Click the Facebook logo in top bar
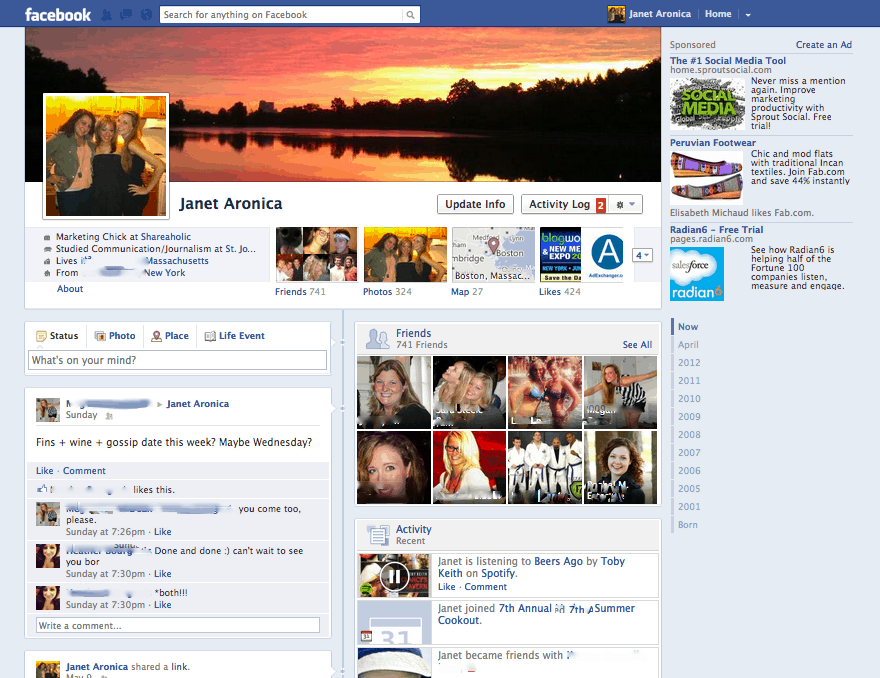 (57, 14)
